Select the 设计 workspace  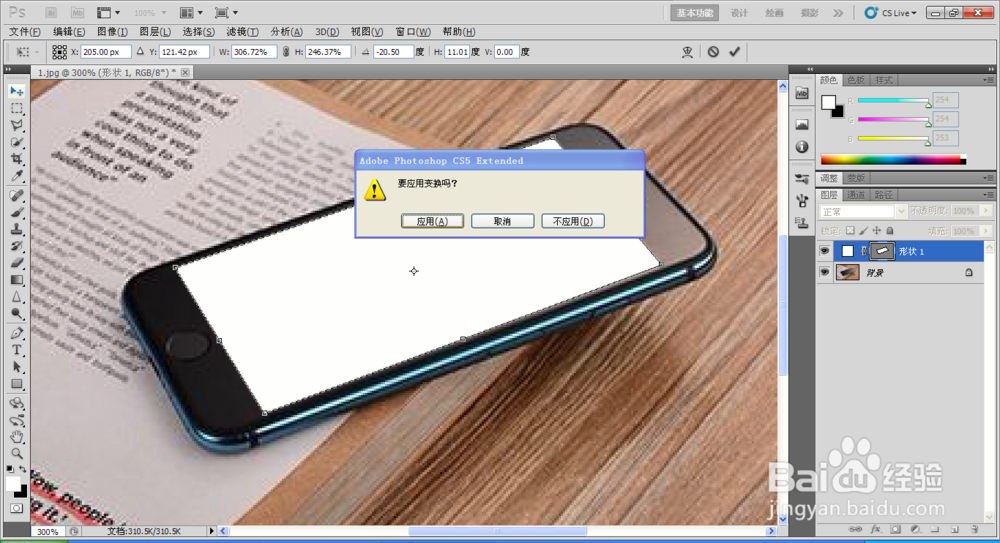[x=739, y=13]
